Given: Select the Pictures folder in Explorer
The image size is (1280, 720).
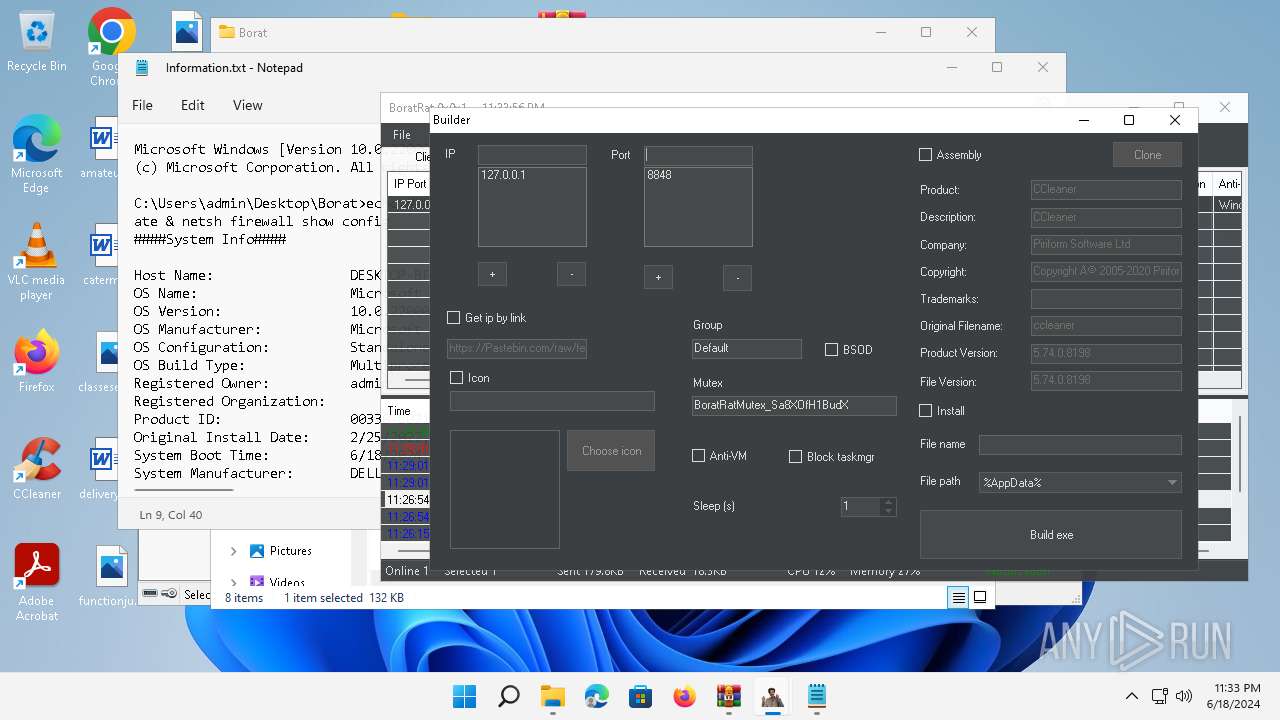Looking at the screenshot, I should pyautogui.click(x=290, y=551).
